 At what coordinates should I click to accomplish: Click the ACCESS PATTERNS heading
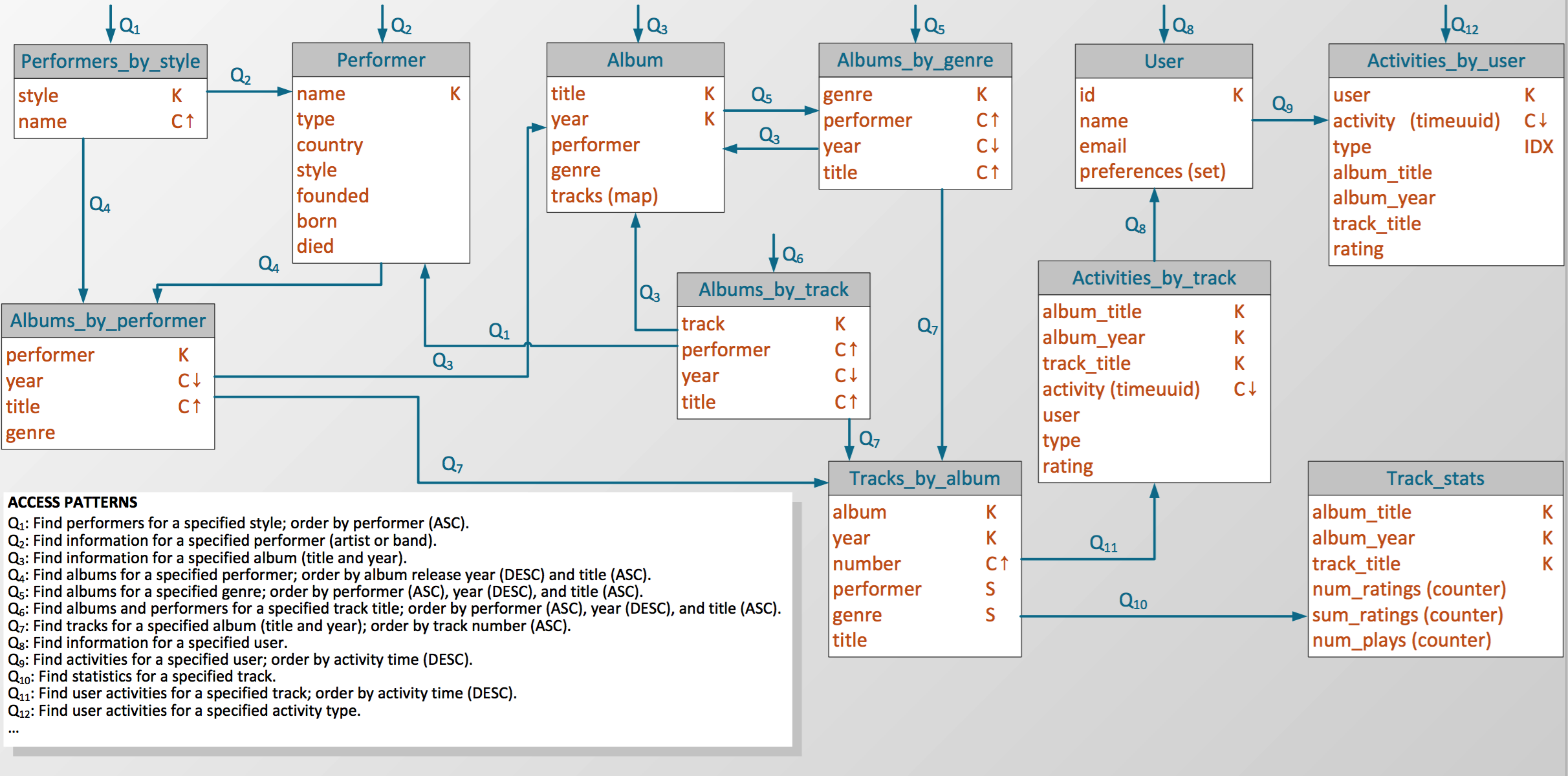click(x=72, y=502)
